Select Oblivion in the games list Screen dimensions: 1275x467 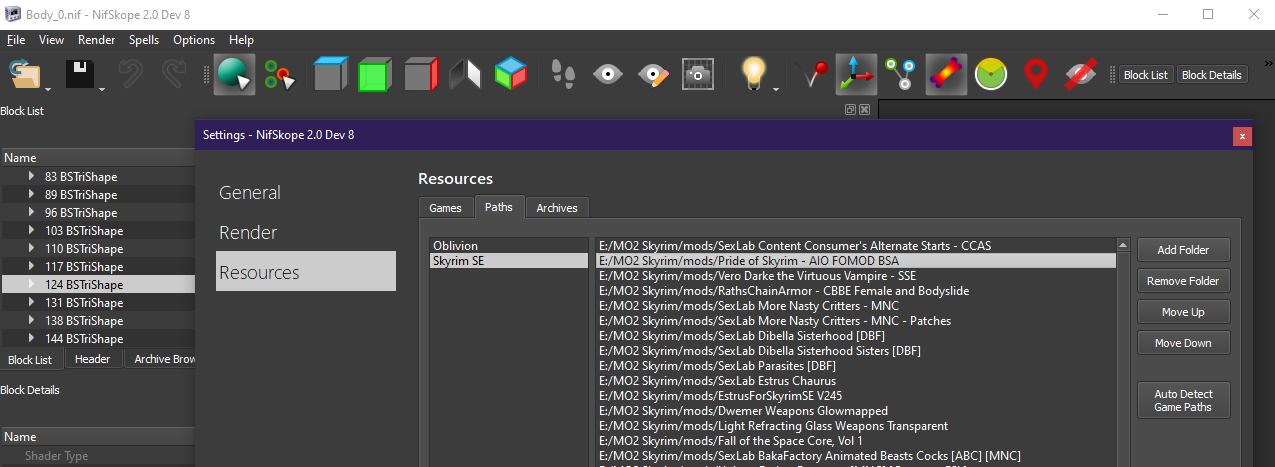[509, 245]
